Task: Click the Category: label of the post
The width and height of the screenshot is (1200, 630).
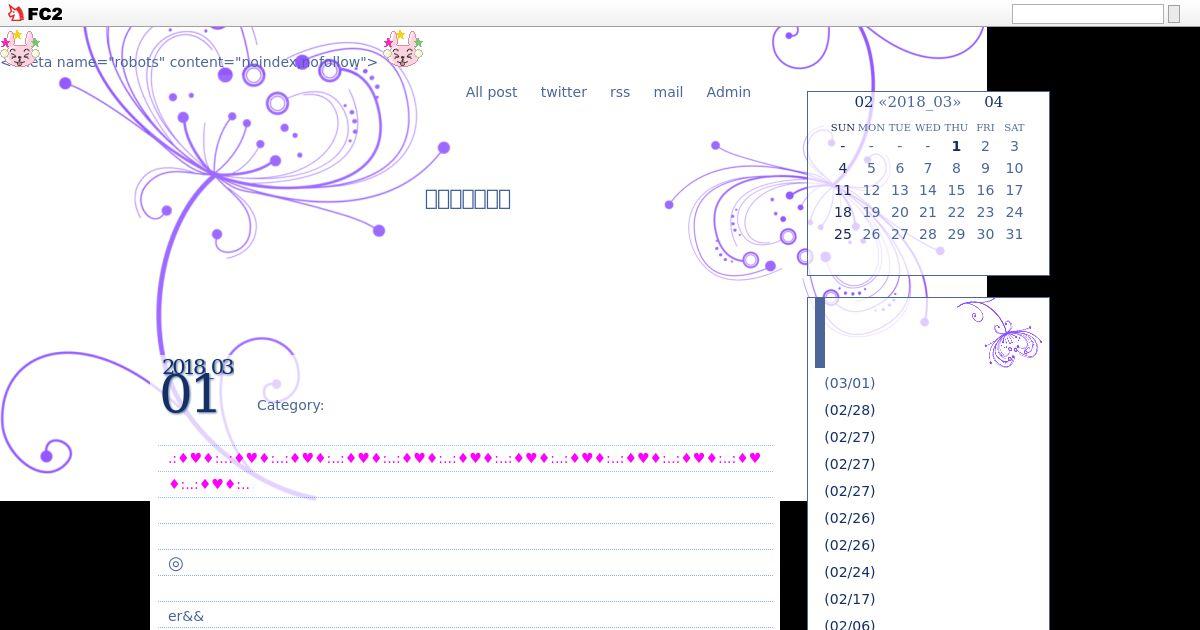Action: click(290, 405)
